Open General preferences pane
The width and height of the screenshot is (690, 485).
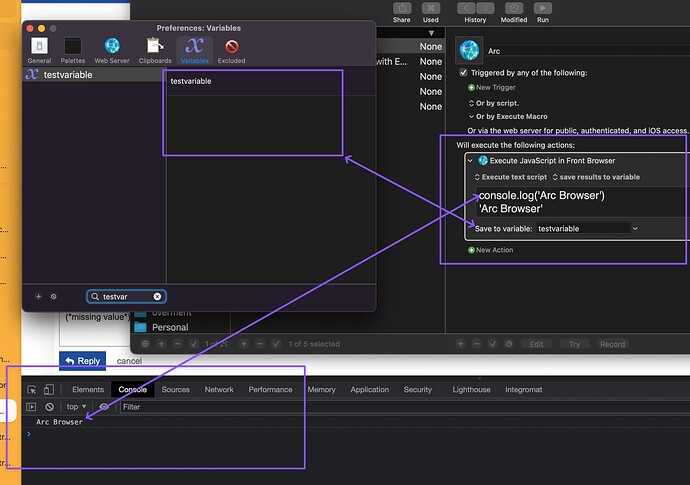pos(39,51)
